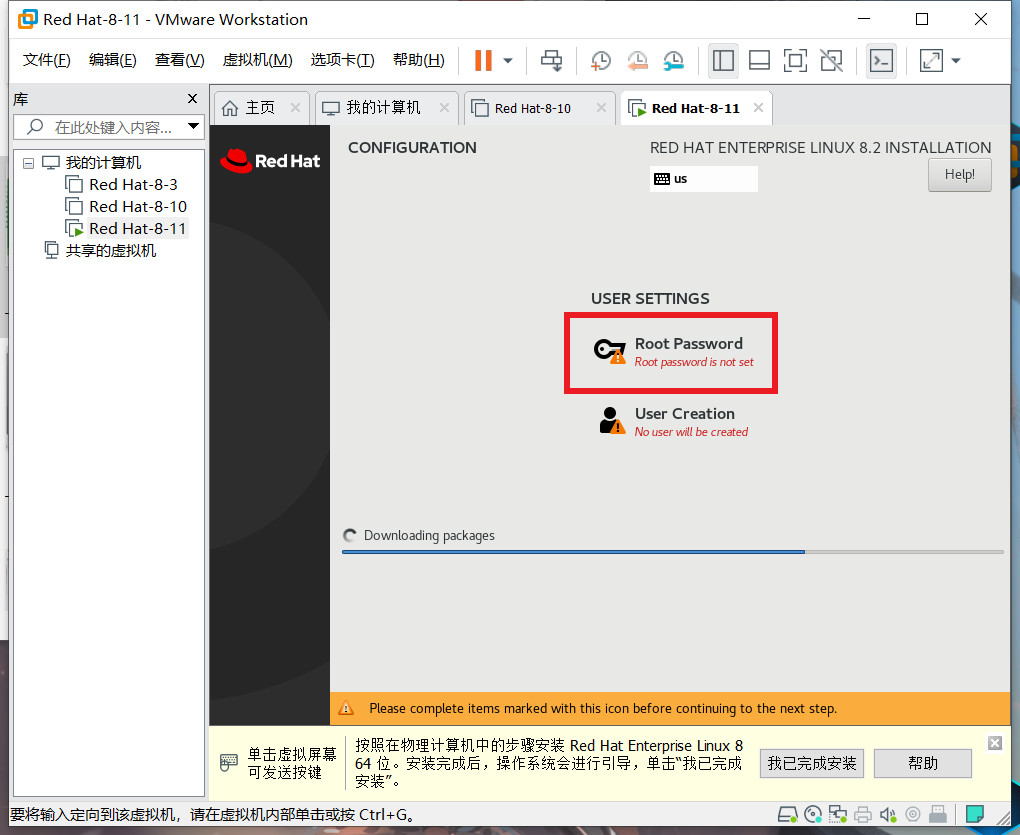Screen dimensions: 1020x835
Task: Click the Help! button in installer
Action: (960, 175)
